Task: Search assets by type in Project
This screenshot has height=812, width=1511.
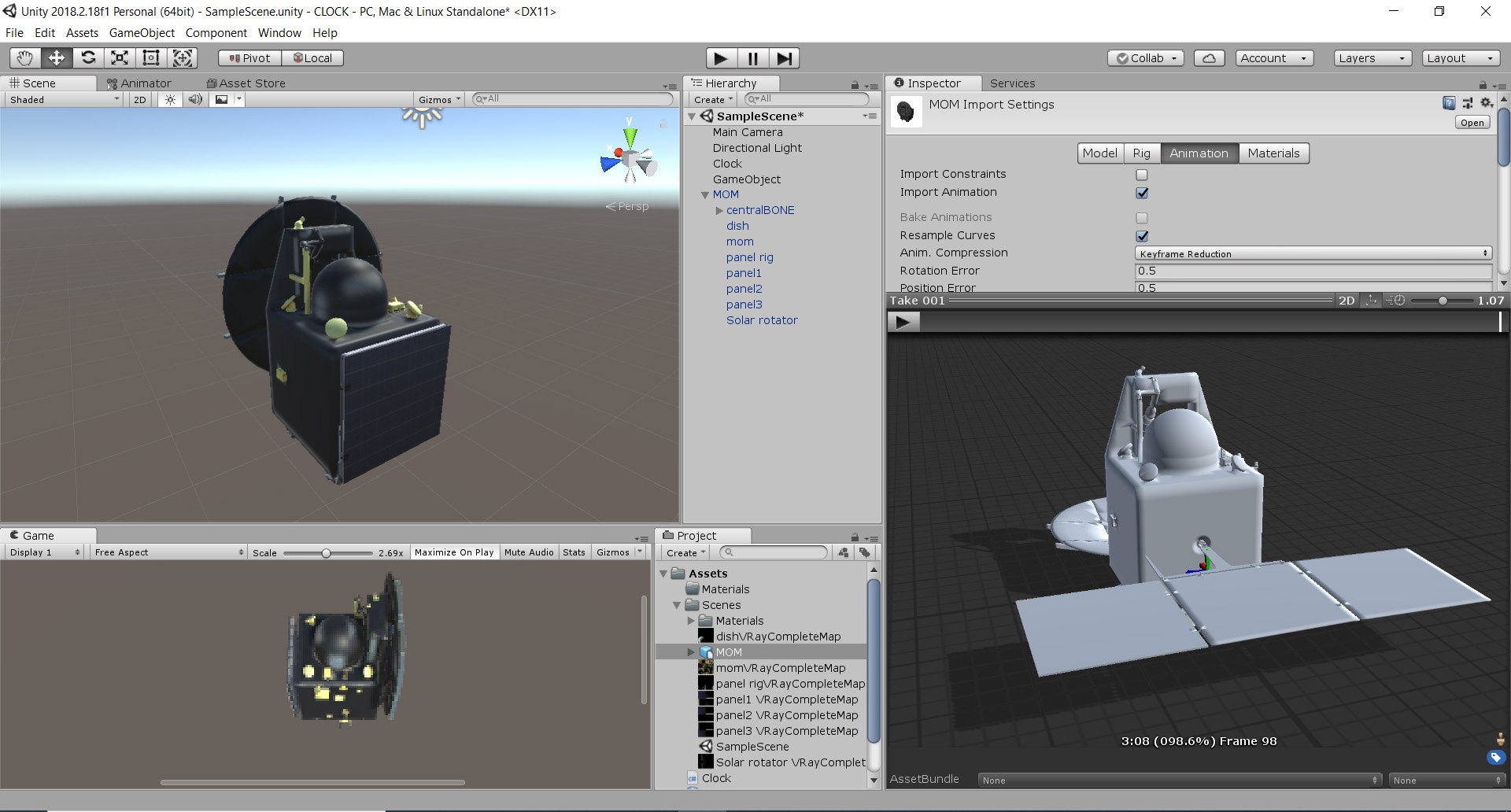Action: pyautogui.click(x=844, y=552)
